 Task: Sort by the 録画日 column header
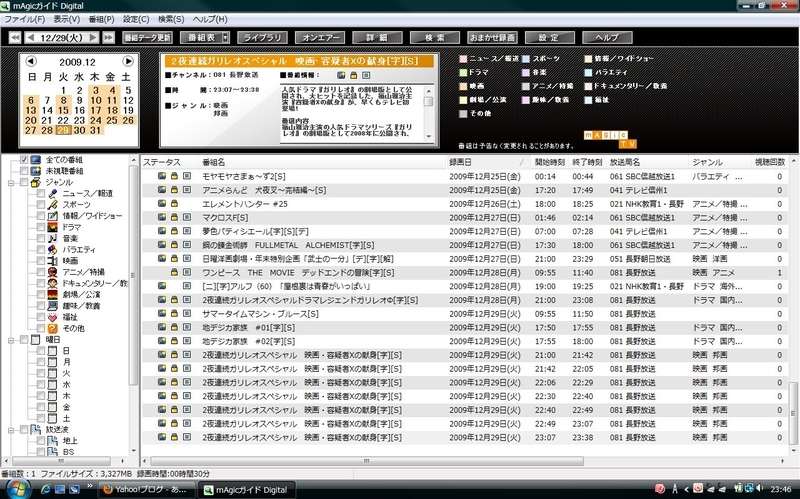[488, 162]
